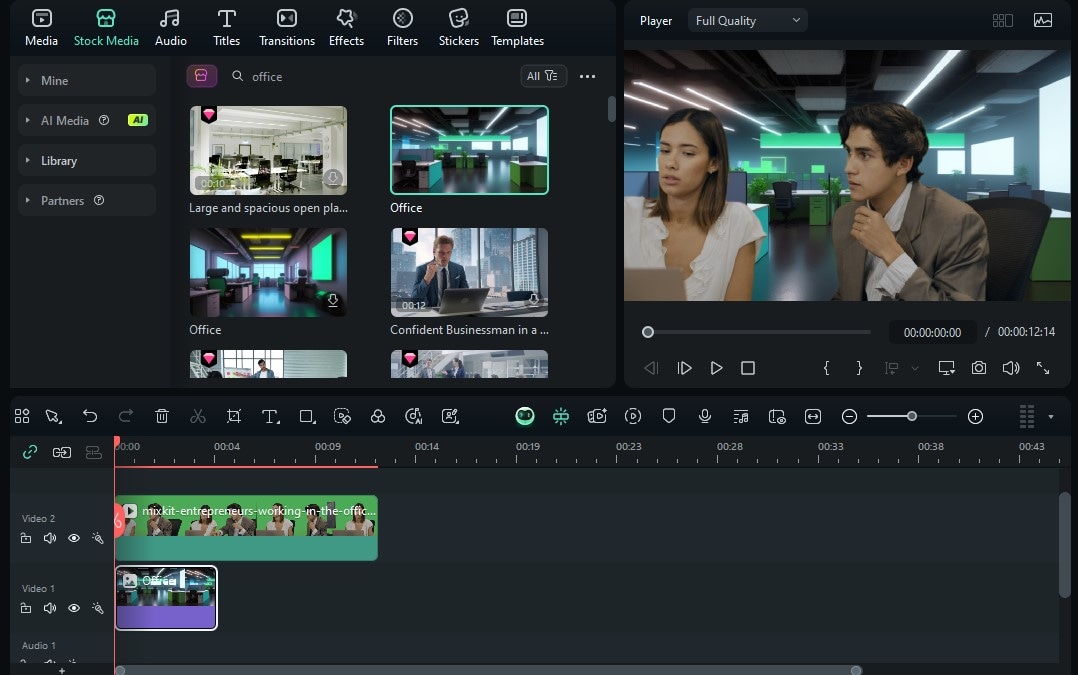This screenshot has width=1078, height=675.
Task: Open help icon next to Partners
Action: [x=99, y=200]
